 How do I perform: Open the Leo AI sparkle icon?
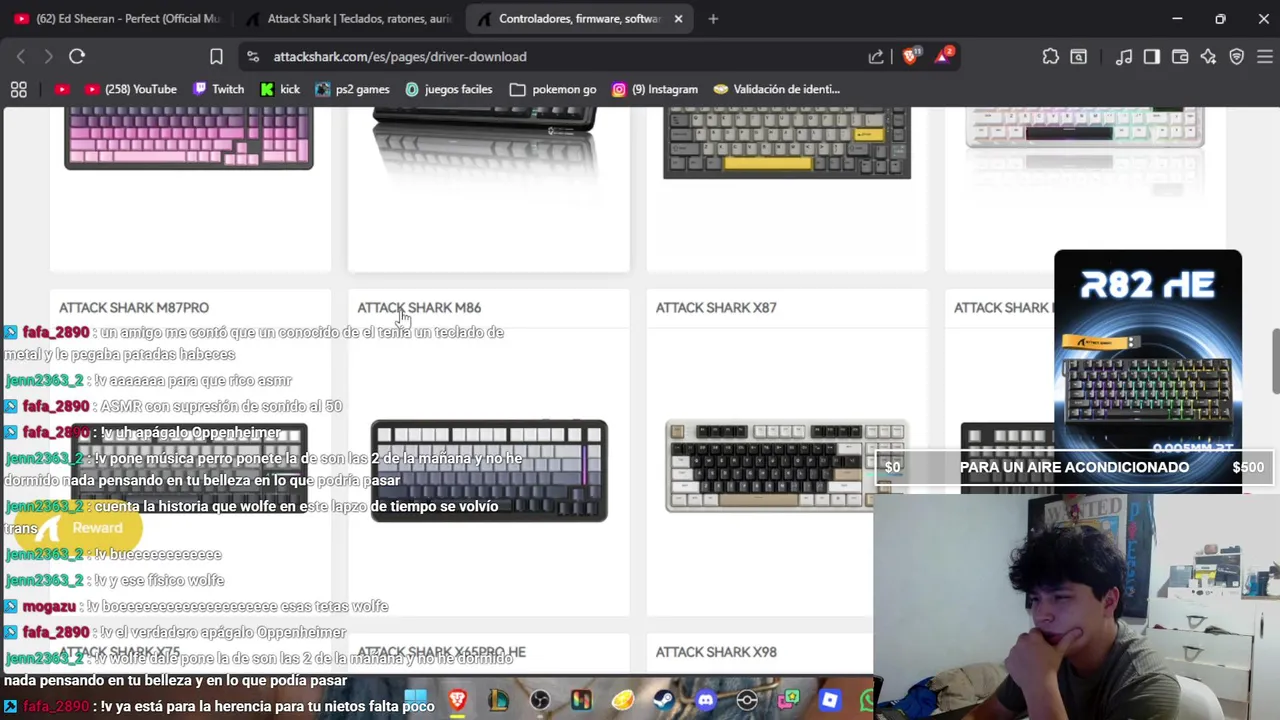(x=1208, y=57)
